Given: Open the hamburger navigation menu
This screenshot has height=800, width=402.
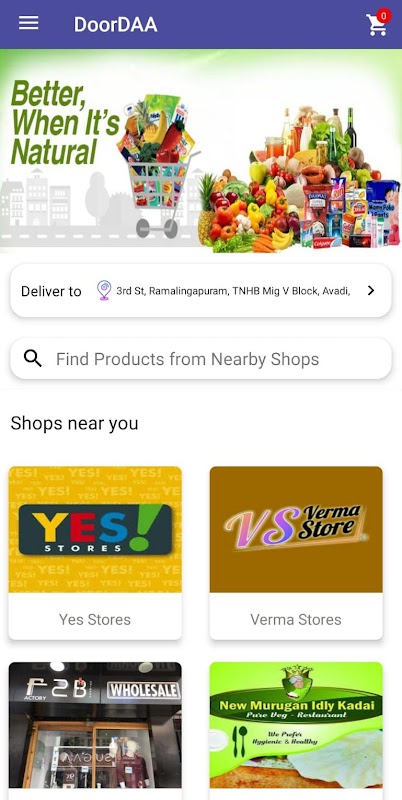Looking at the screenshot, I should [x=29, y=23].
